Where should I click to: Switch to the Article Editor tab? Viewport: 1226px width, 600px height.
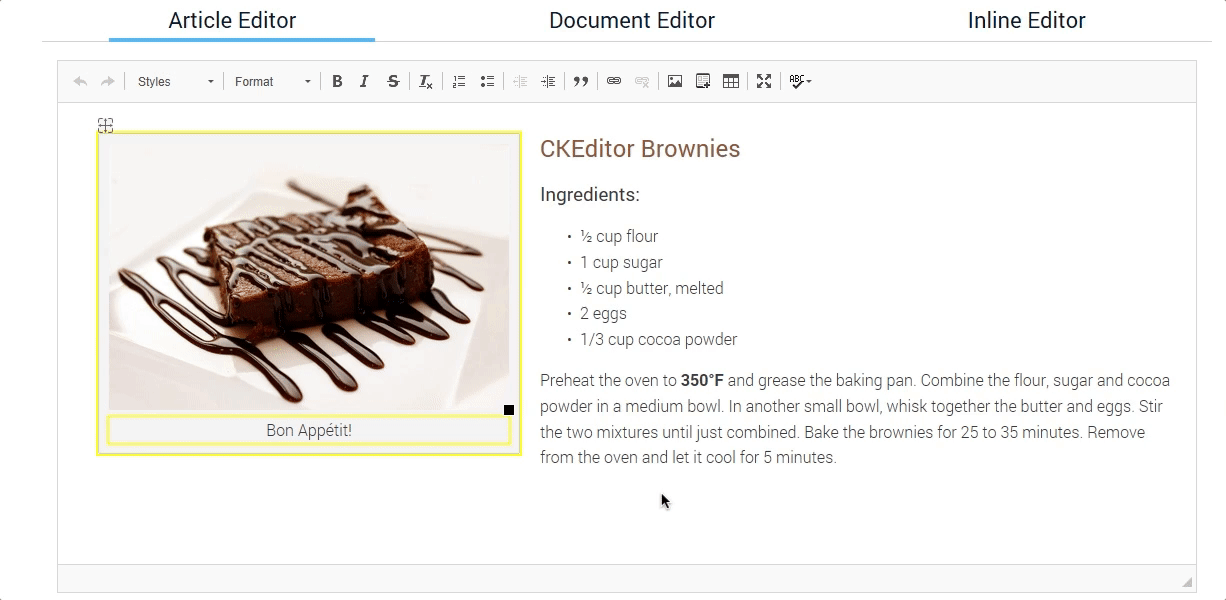click(x=233, y=20)
